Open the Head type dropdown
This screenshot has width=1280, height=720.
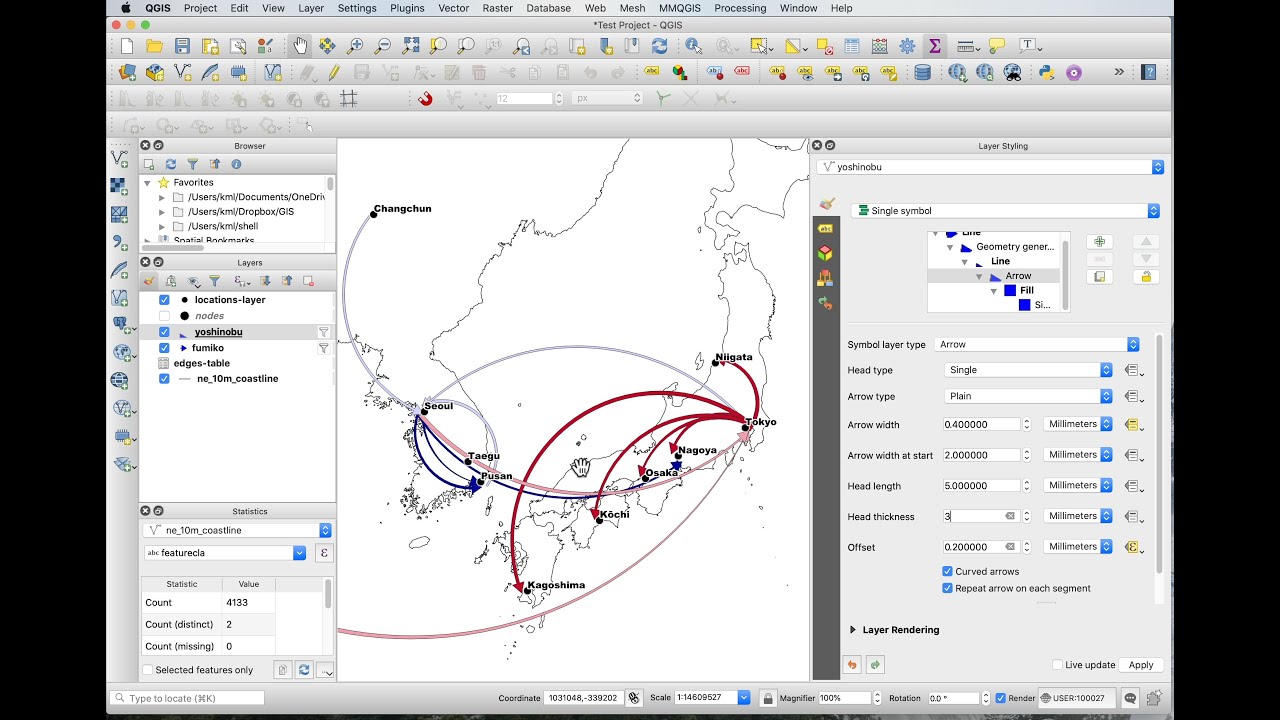pyautogui.click(x=1028, y=370)
